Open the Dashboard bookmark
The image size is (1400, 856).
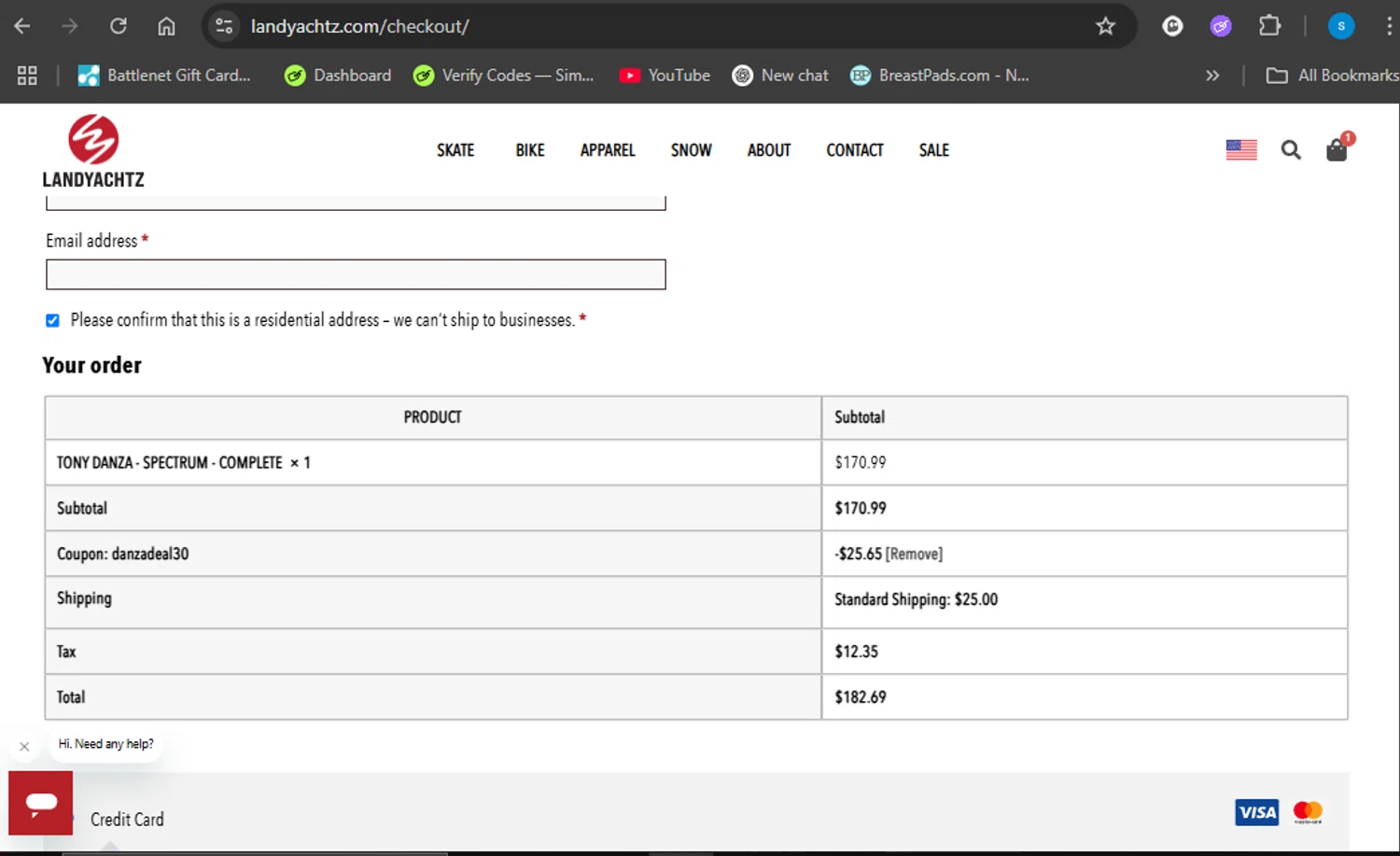(x=338, y=76)
